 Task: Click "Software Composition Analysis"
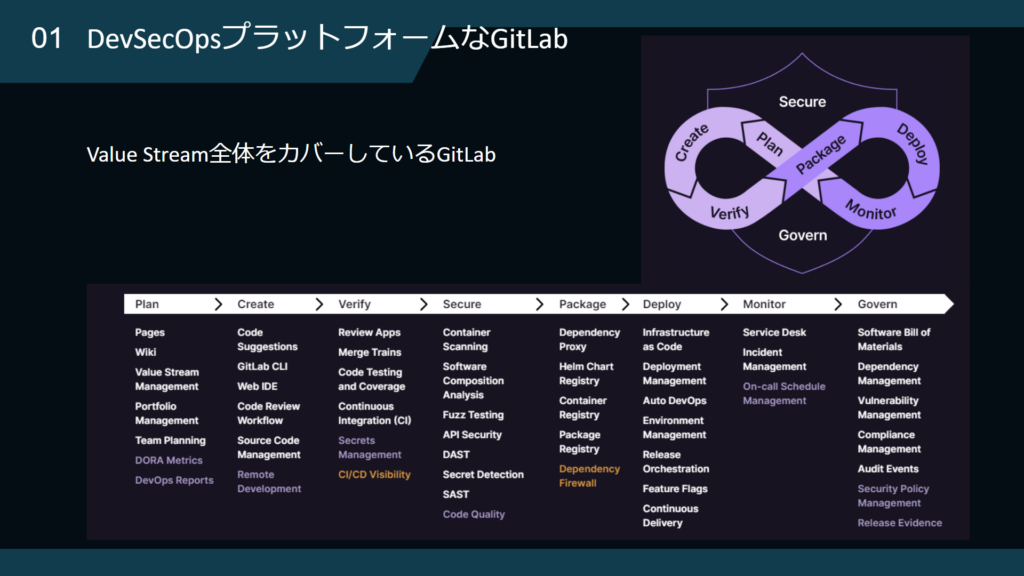pos(473,381)
